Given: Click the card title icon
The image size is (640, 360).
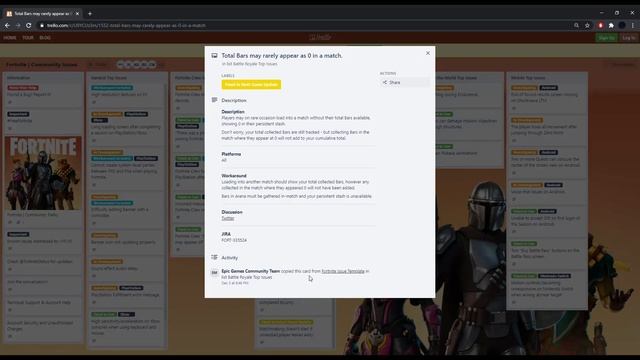Looking at the screenshot, I should (214, 56).
